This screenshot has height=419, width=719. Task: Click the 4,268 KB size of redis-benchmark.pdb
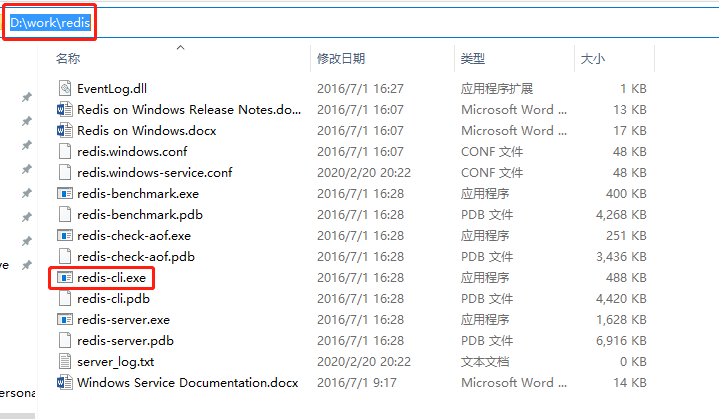(621, 215)
